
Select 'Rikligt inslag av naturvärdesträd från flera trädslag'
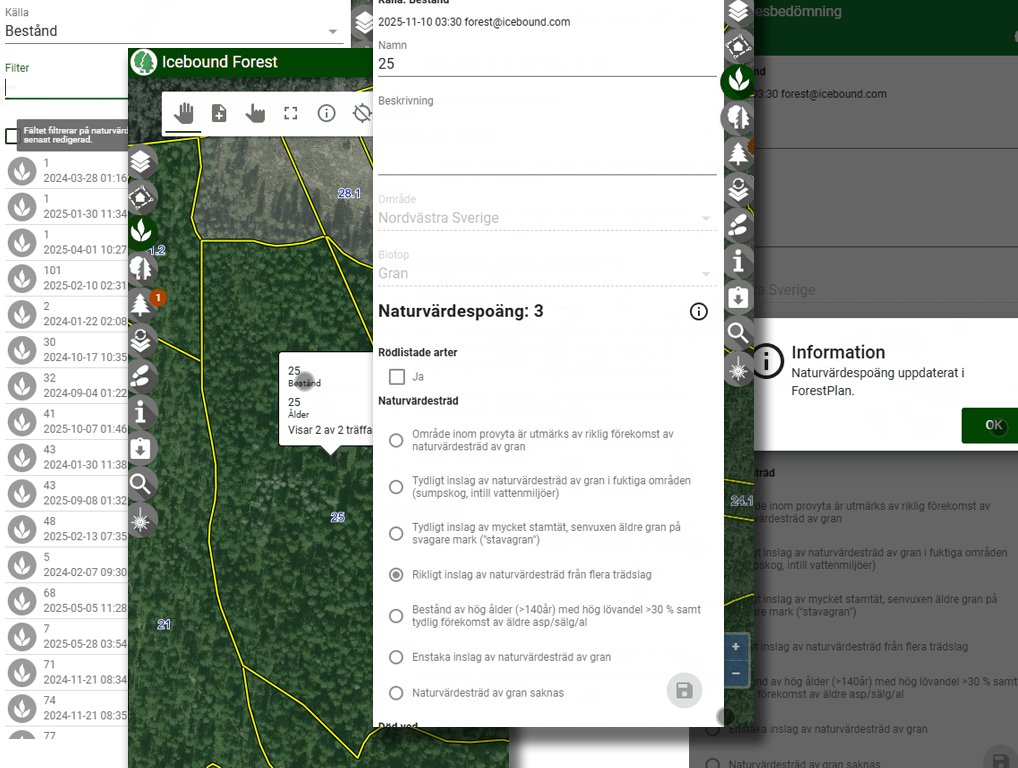(396, 575)
